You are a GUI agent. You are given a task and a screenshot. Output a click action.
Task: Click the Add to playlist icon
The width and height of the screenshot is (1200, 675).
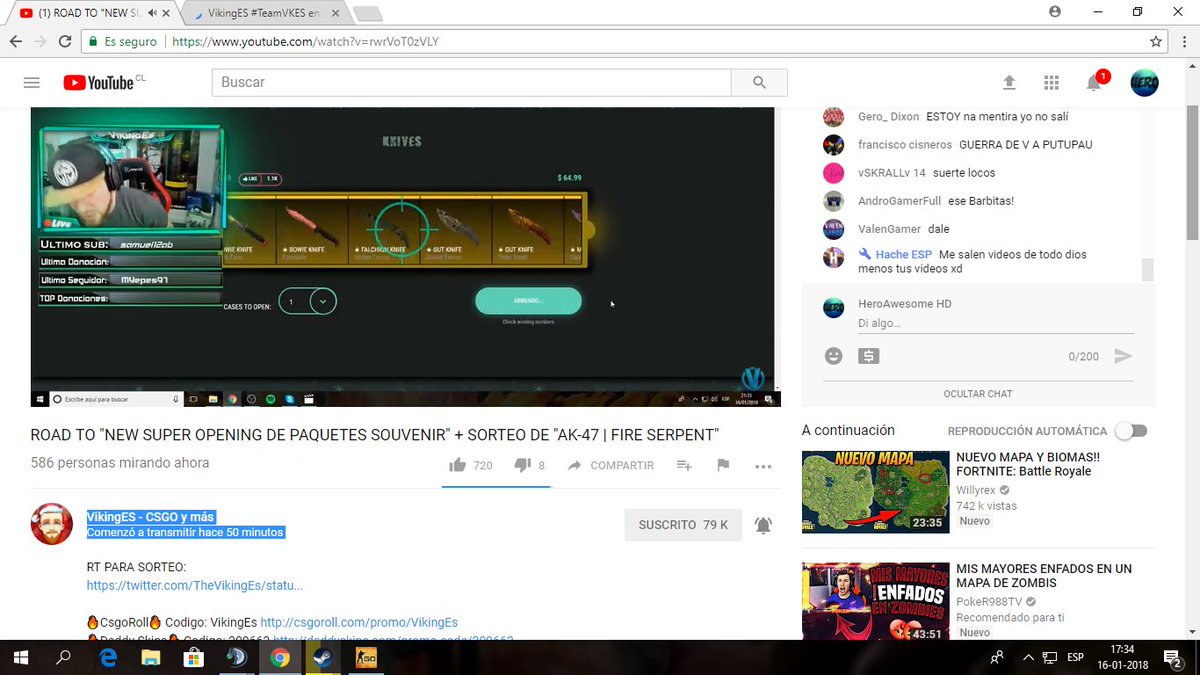tap(684, 465)
